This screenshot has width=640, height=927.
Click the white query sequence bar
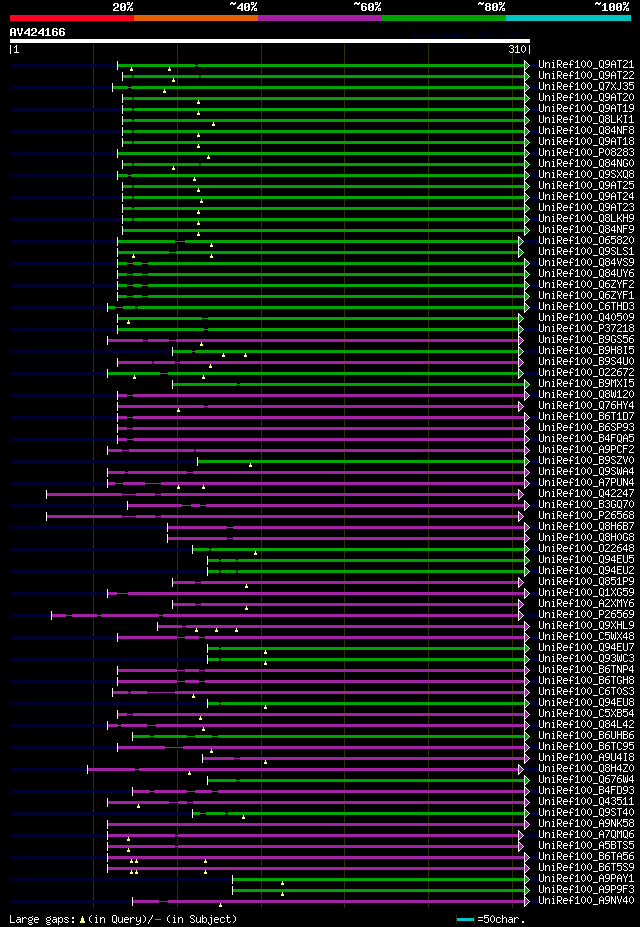(x=269, y=41)
